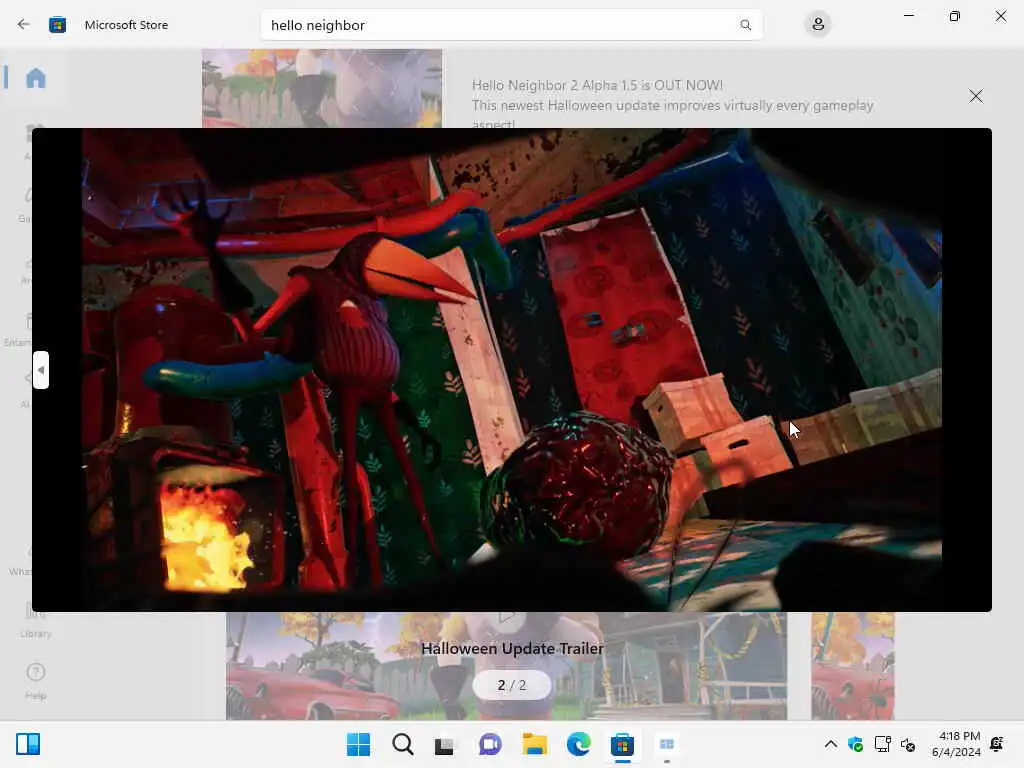Click the search magnifier in the search box
This screenshot has width=1024, height=768.
tap(745, 25)
